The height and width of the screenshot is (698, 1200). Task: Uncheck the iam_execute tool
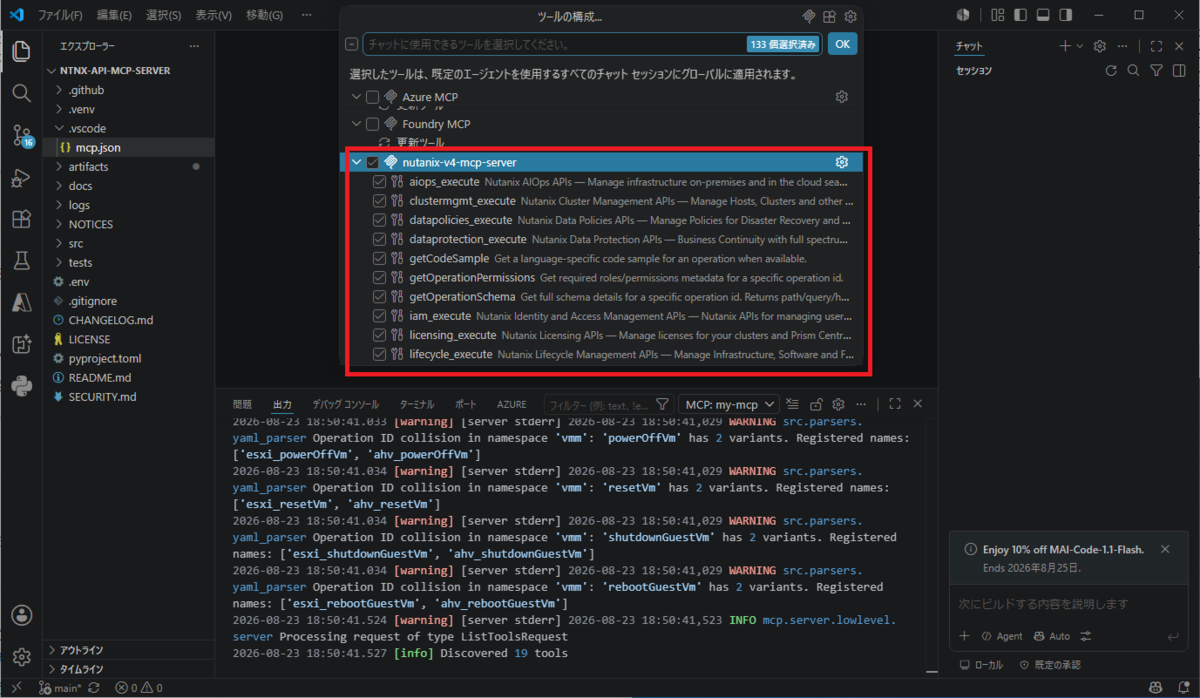[380, 316]
